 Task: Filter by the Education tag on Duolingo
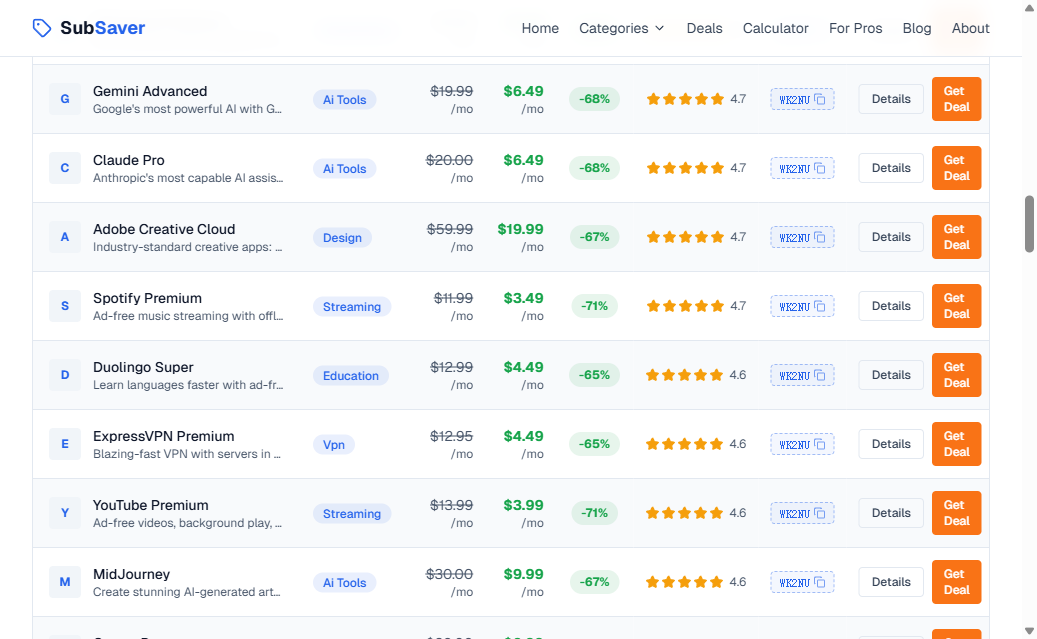coord(350,376)
